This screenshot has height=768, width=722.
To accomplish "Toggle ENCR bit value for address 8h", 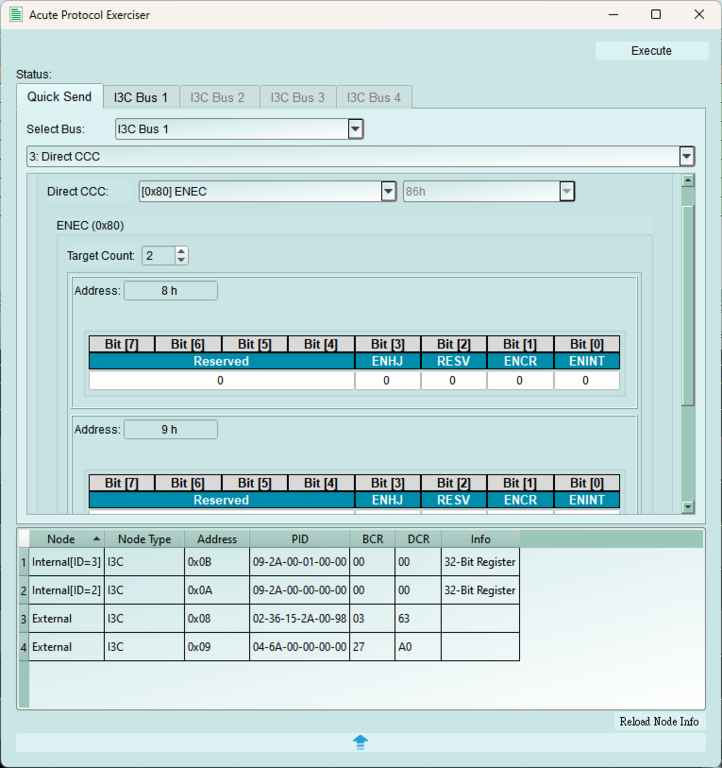I will coord(520,380).
